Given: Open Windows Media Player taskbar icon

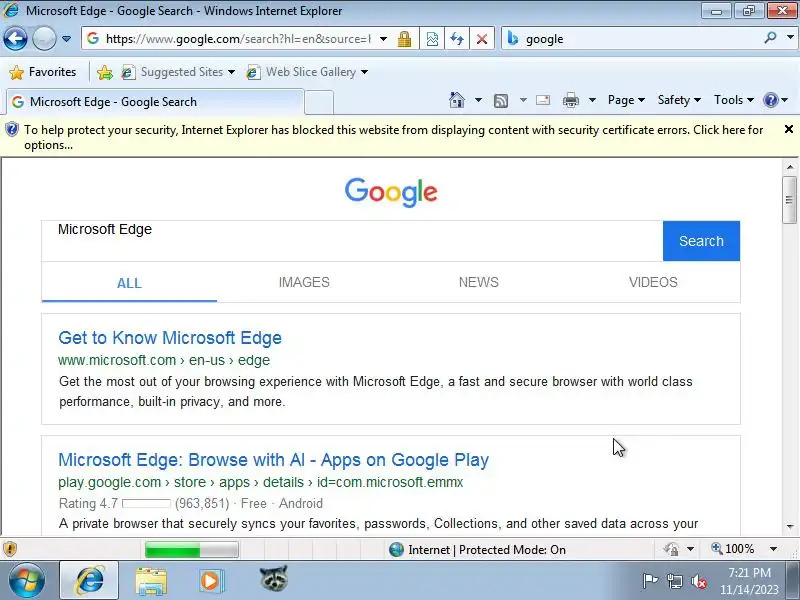Looking at the screenshot, I should click(210, 581).
